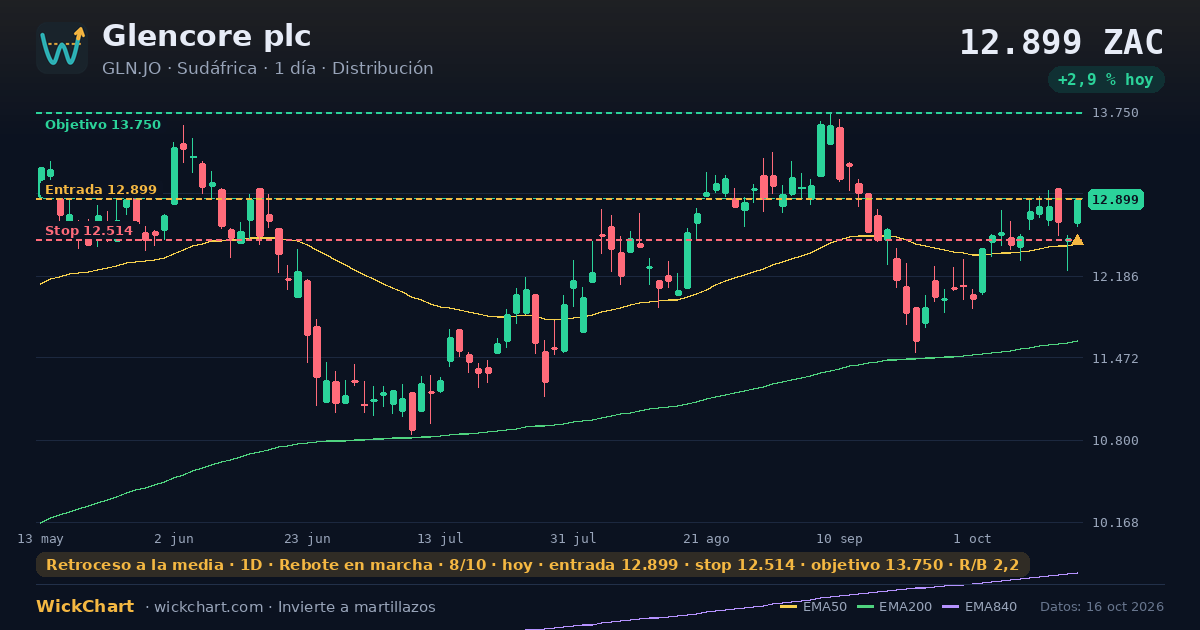Click the 12.186 axis value
The width and height of the screenshot is (1200, 630).
(x=1114, y=276)
